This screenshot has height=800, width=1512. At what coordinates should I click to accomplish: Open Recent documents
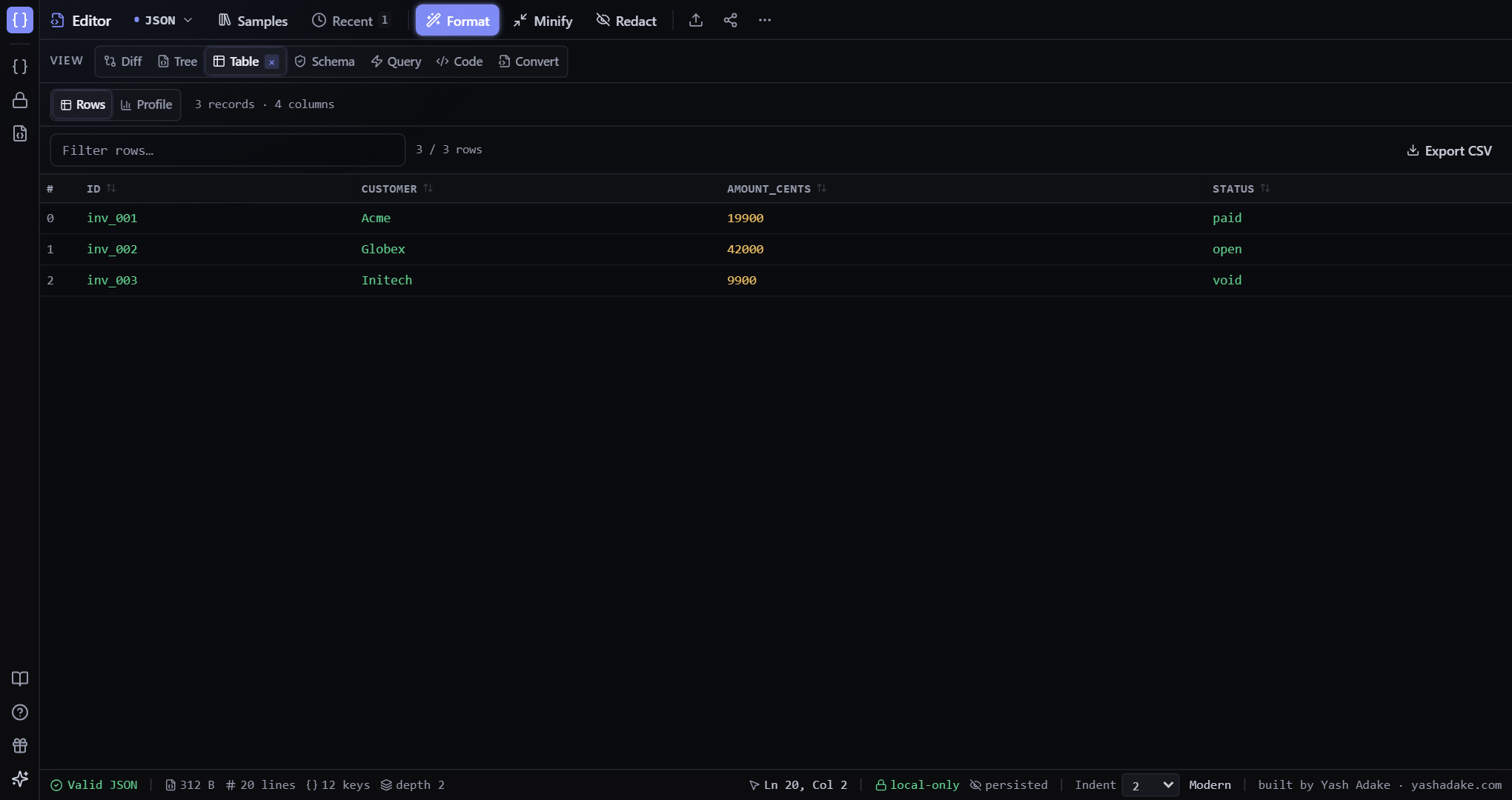(351, 21)
